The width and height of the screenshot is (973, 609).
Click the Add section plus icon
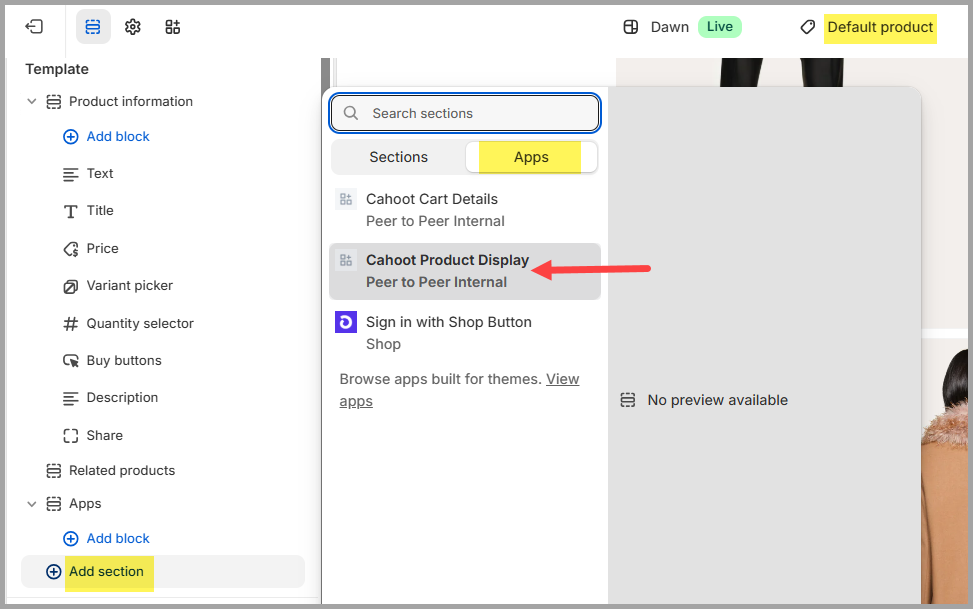pos(54,572)
